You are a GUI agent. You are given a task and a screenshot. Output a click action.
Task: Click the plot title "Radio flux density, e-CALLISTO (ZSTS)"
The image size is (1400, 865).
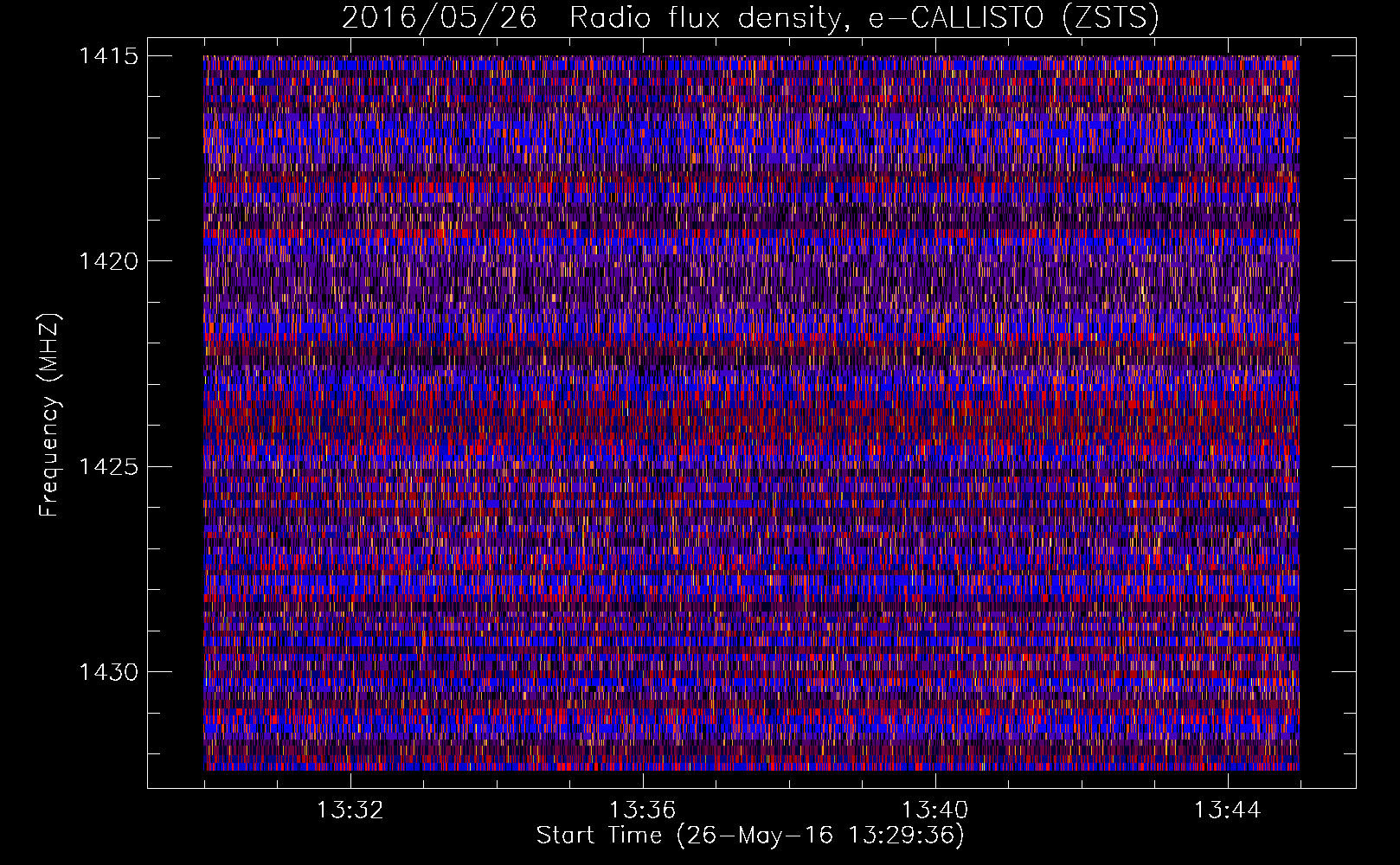point(864,17)
